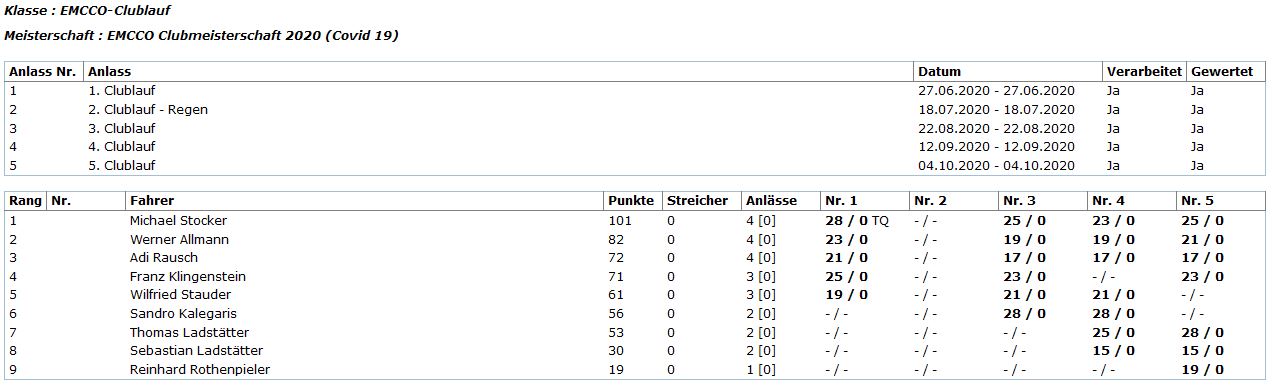This screenshot has height=386, width=1272.
Task: Click the Anlässe column header
Action: click(771, 201)
